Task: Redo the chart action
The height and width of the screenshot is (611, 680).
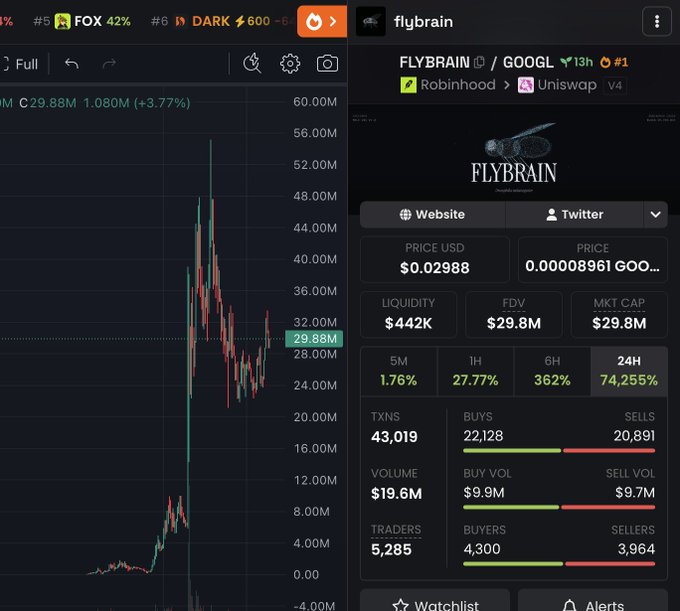Action: point(109,64)
